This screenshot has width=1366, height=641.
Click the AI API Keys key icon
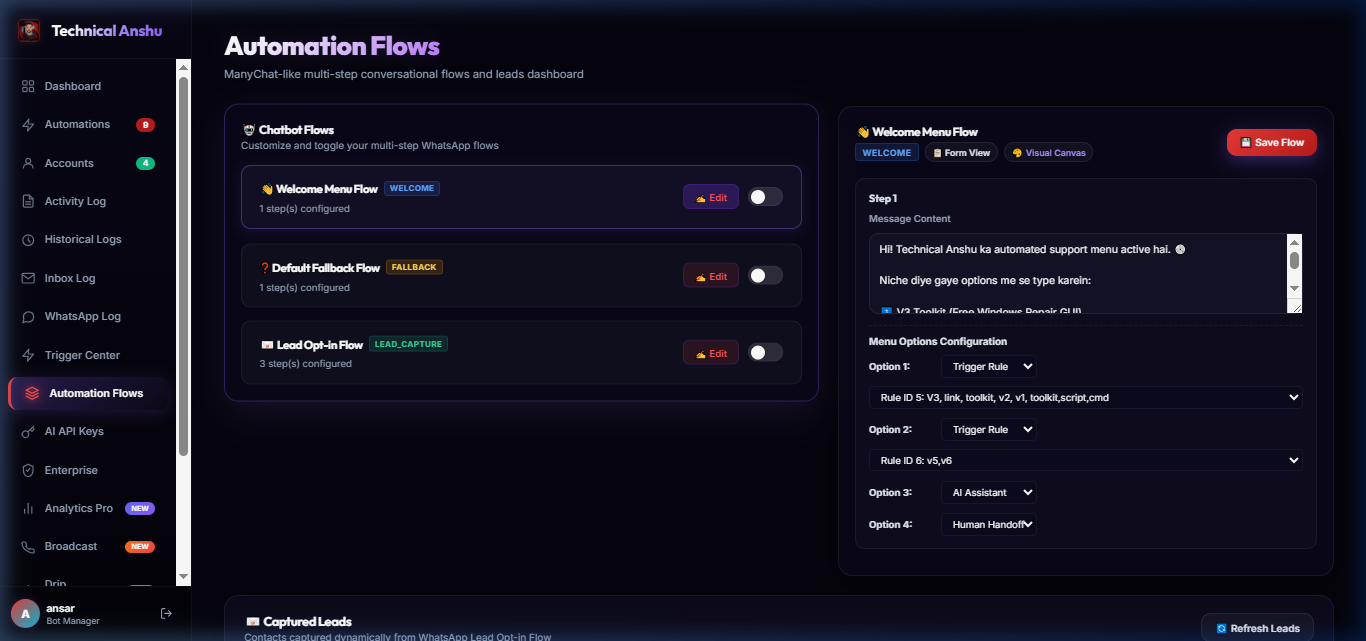[28, 431]
